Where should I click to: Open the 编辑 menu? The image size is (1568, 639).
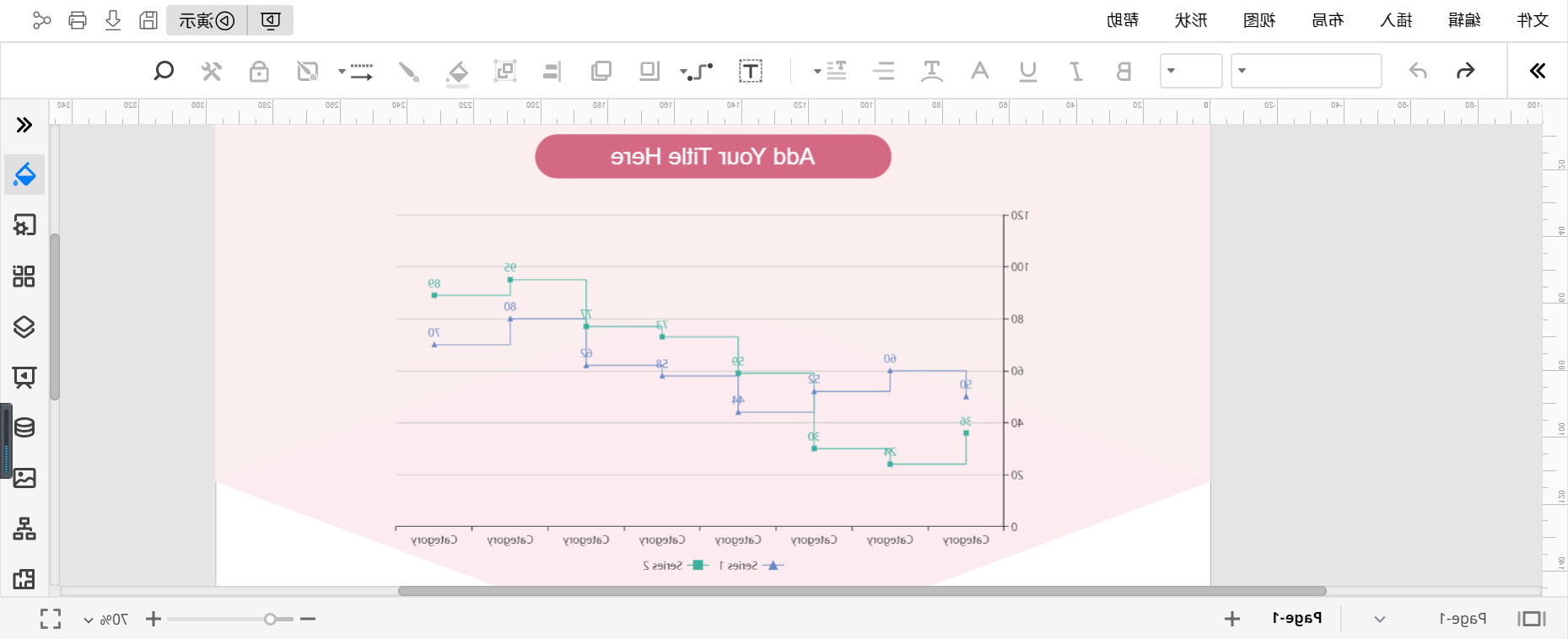tap(1464, 20)
